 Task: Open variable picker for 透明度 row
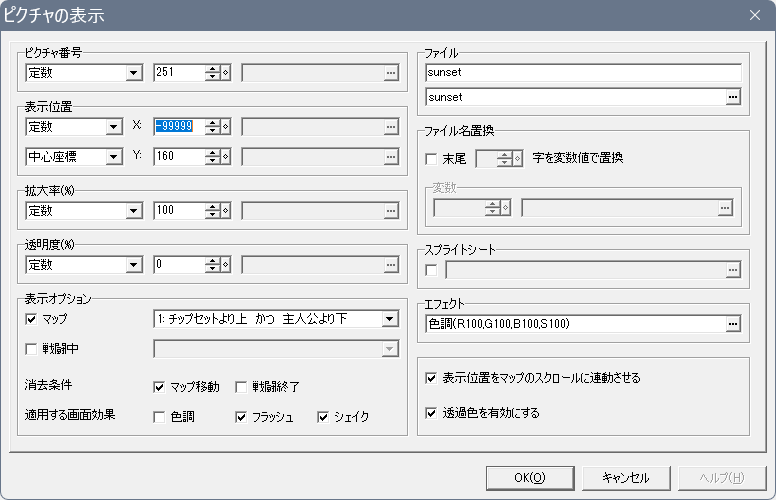pos(391,265)
